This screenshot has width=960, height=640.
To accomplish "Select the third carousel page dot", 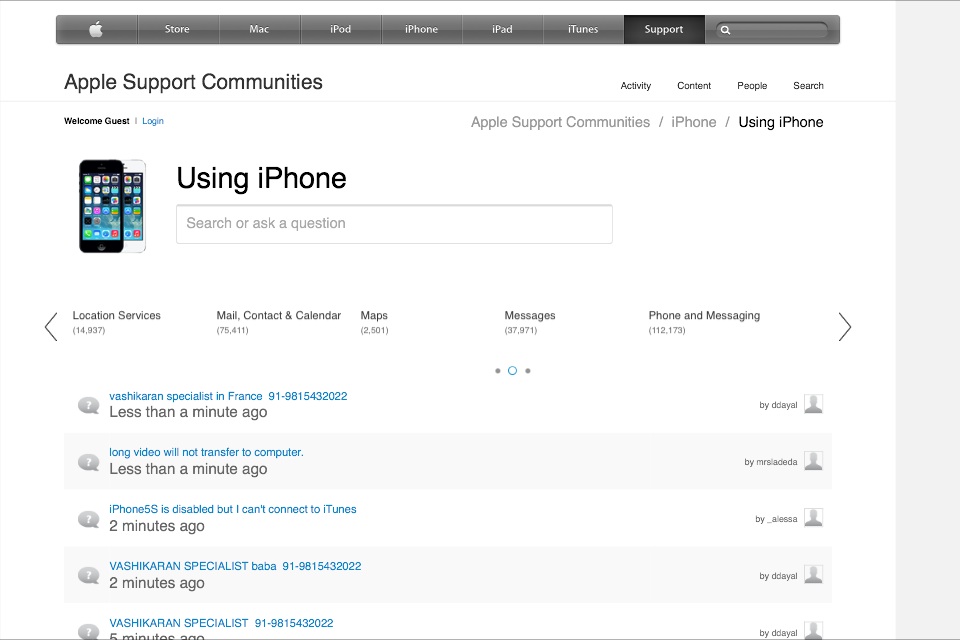I will pos(528,371).
